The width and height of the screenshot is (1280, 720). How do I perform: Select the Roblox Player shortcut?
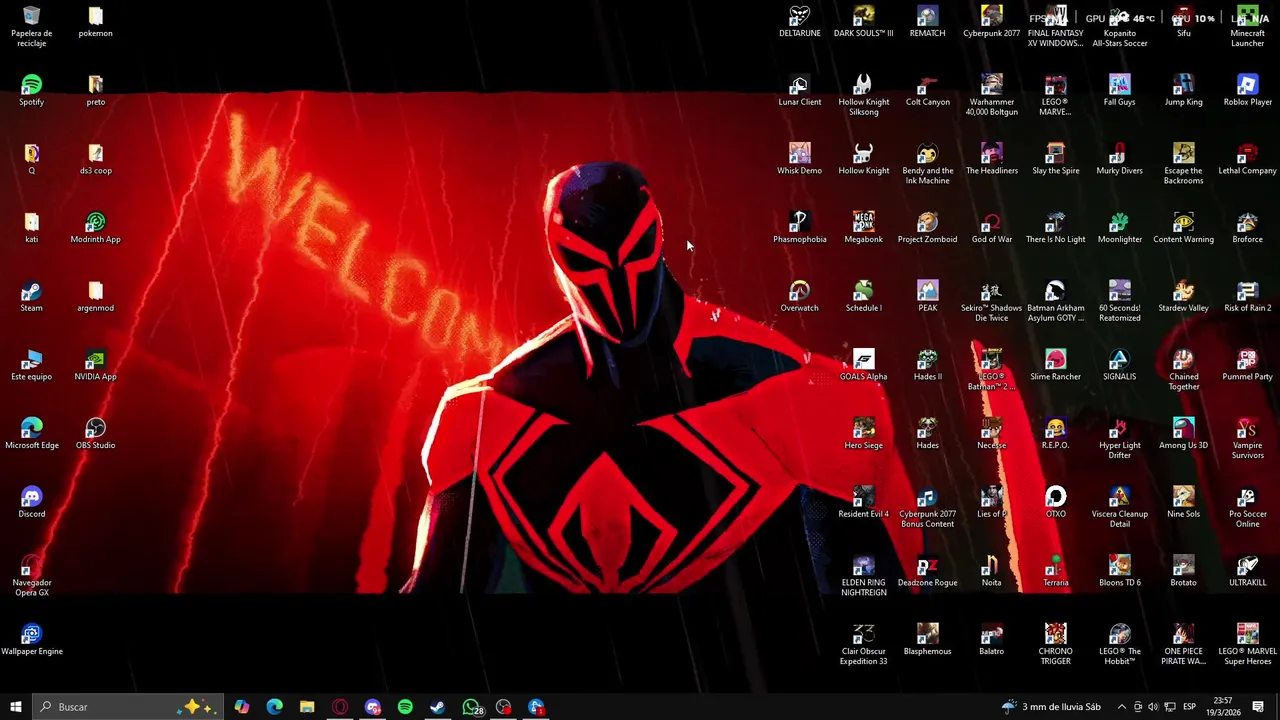point(1247,90)
